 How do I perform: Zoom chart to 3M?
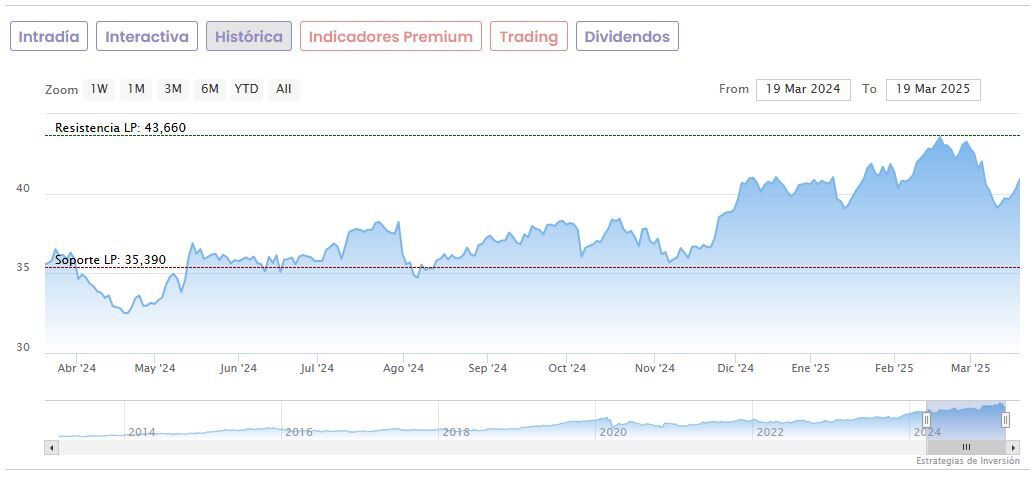click(x=173, y=89)
